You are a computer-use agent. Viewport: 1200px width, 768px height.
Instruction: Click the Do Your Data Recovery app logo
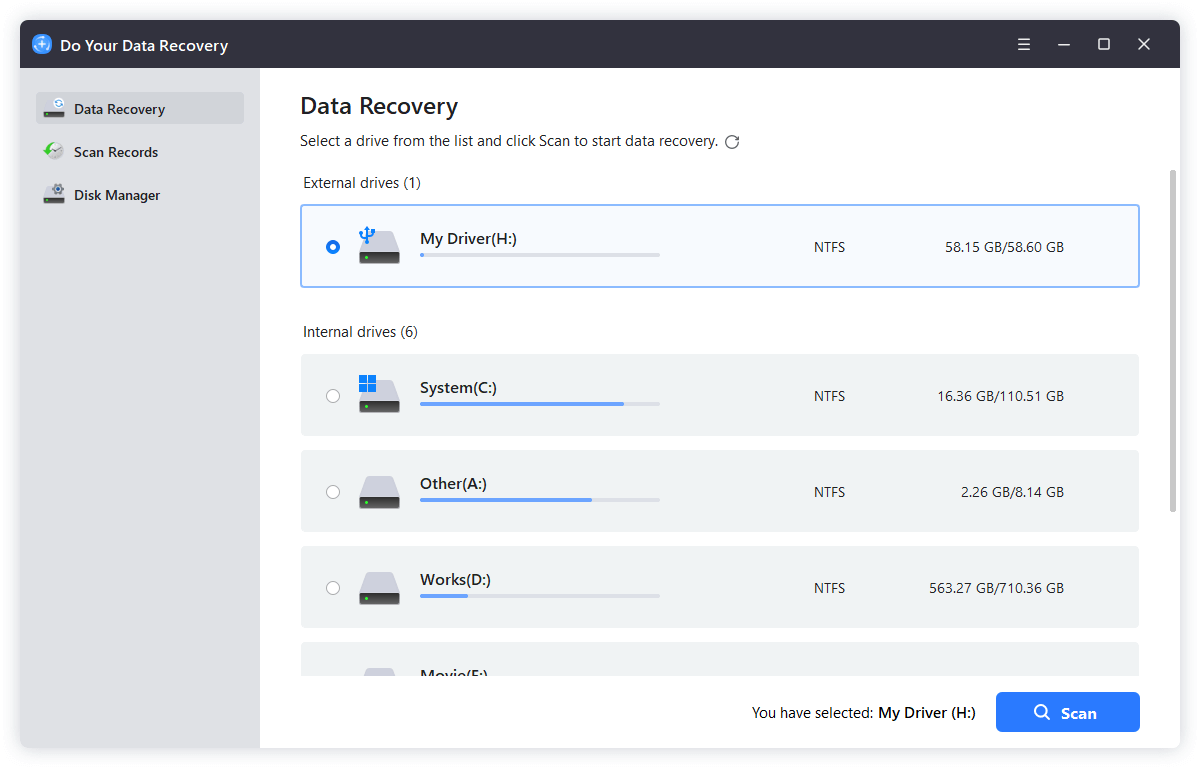pos(42,44)
